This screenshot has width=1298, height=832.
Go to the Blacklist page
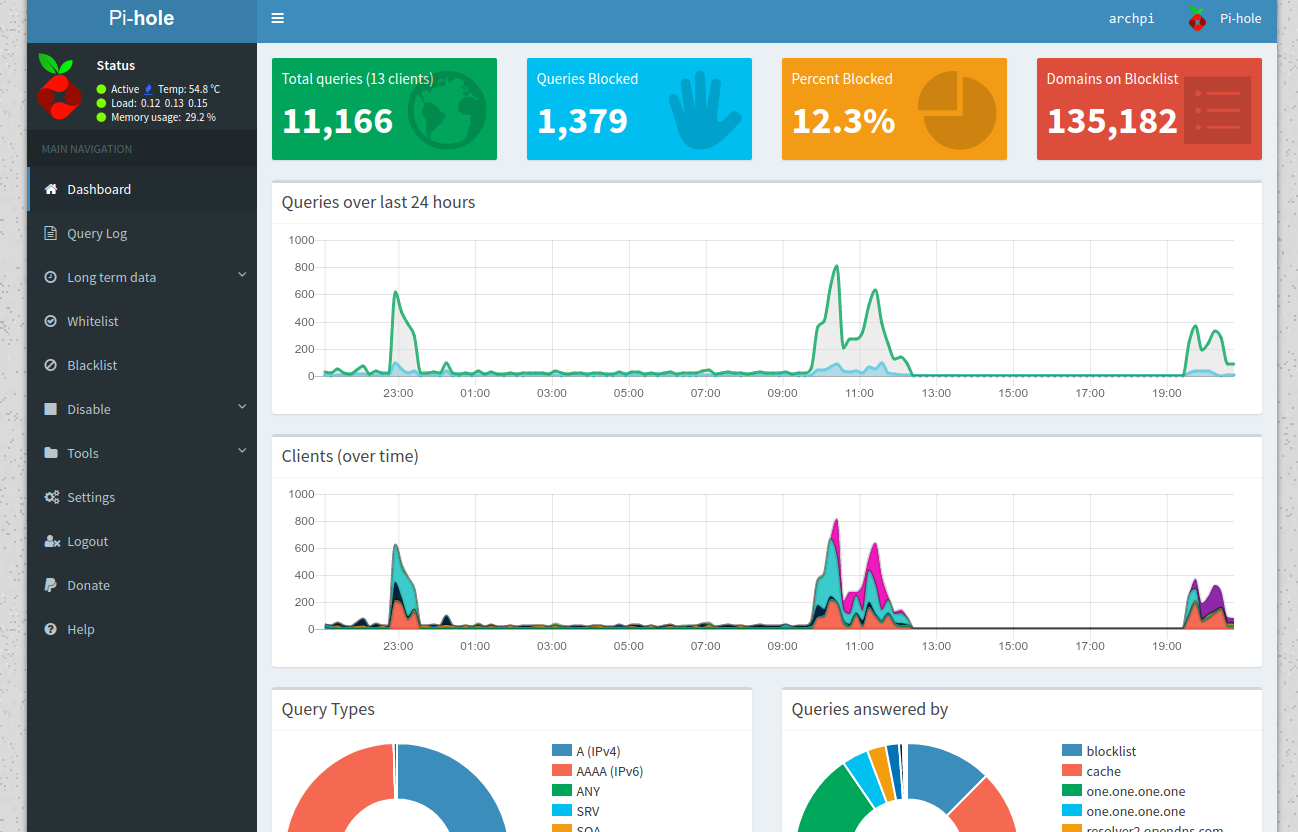click(x=142, y=365)
